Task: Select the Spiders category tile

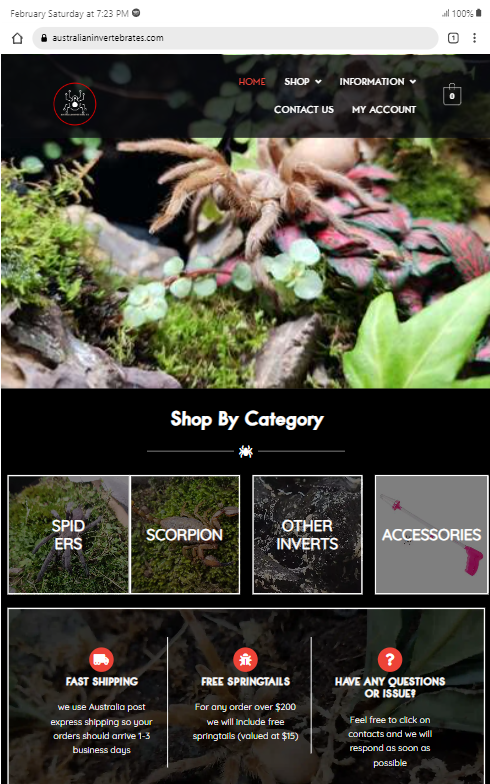Action: (68, 534)
